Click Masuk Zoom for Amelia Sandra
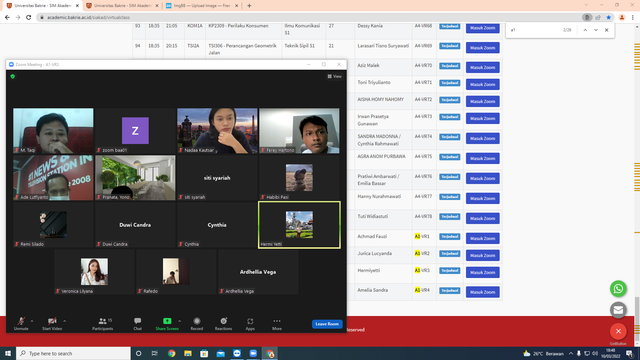The image size is (640, 360). pyautogui.click(x=482, y=292)
